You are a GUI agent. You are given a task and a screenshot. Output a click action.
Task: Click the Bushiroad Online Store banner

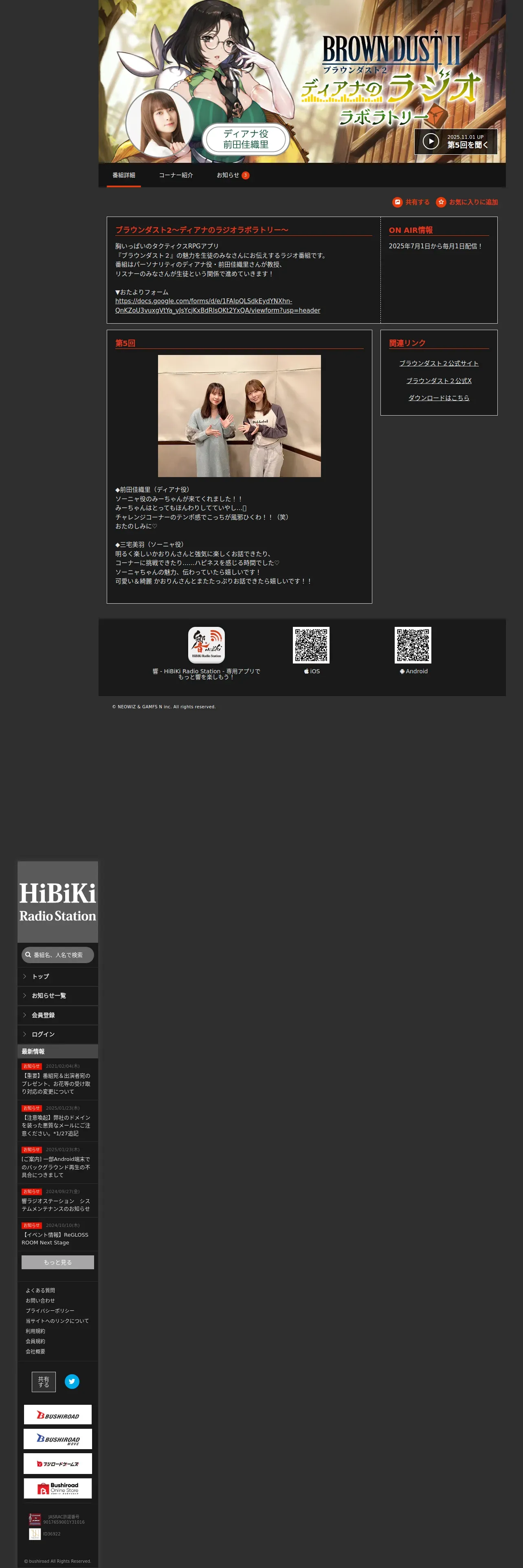point(58,1488)
